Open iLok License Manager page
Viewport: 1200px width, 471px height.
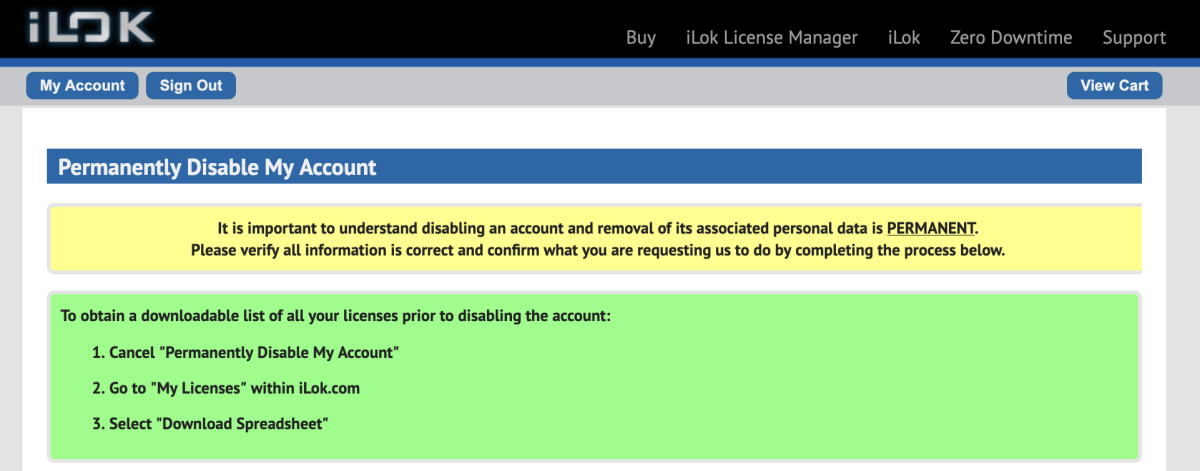click(x=772, y=38)
